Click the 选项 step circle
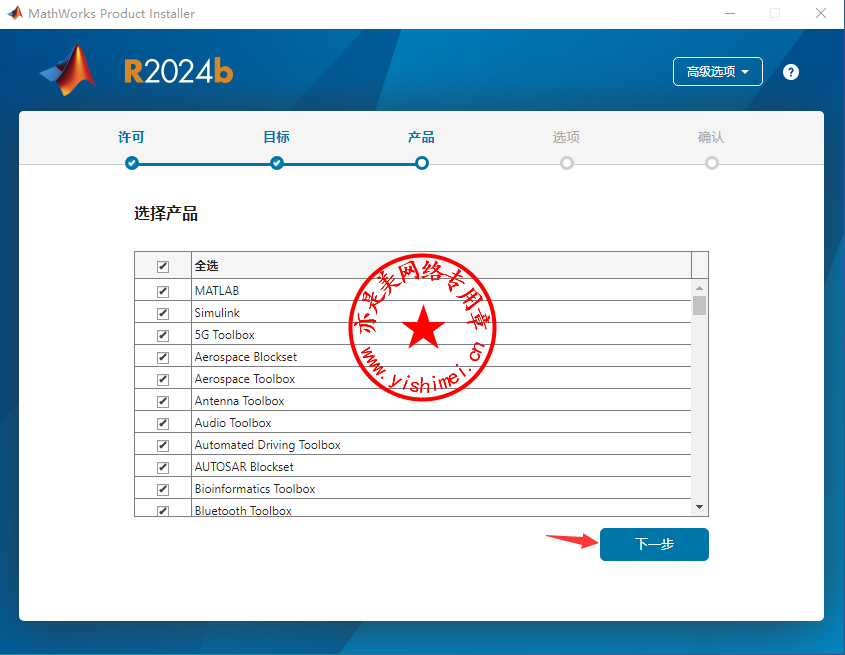Viewport: 845px width, 655px height. 566,163
